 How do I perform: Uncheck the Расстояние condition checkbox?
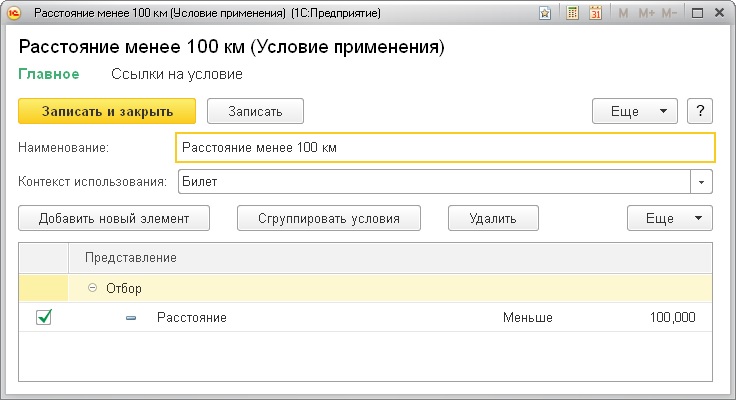tap(44, 317)
